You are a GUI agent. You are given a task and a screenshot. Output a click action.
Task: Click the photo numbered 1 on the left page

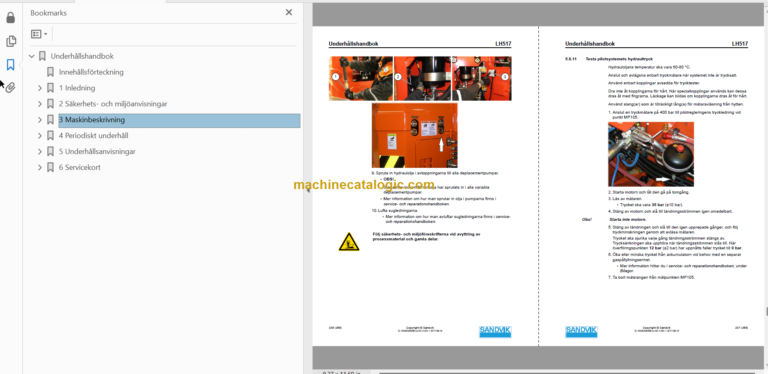[x=360, y=78]
